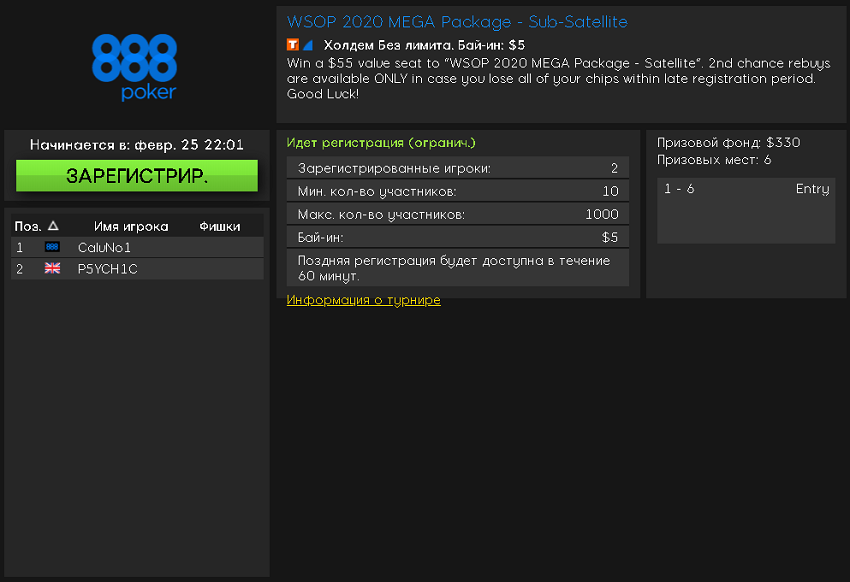Click the Поздняя регистрация notice row

(x=457, y=268)
